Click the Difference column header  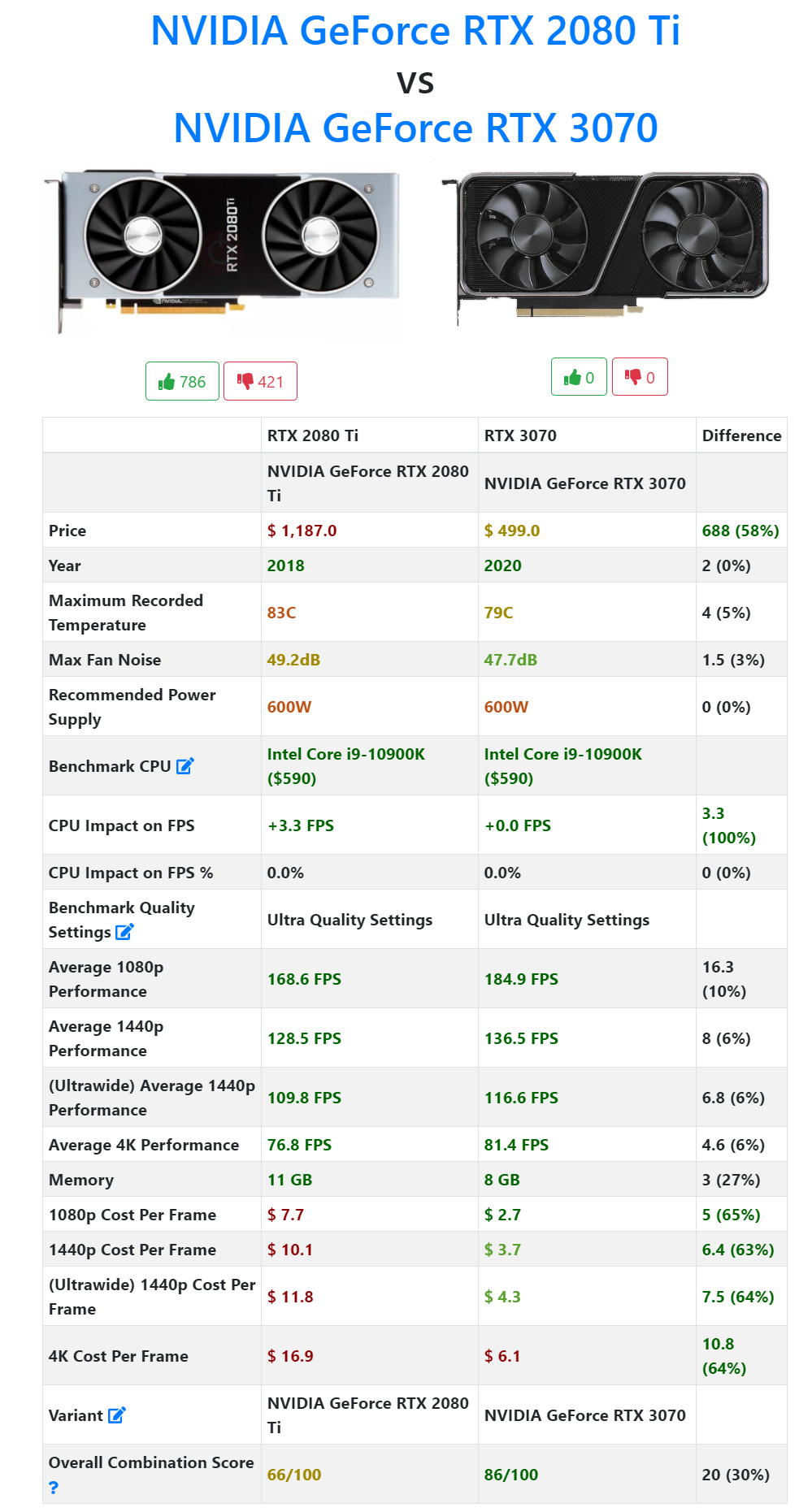click(741, 435)
